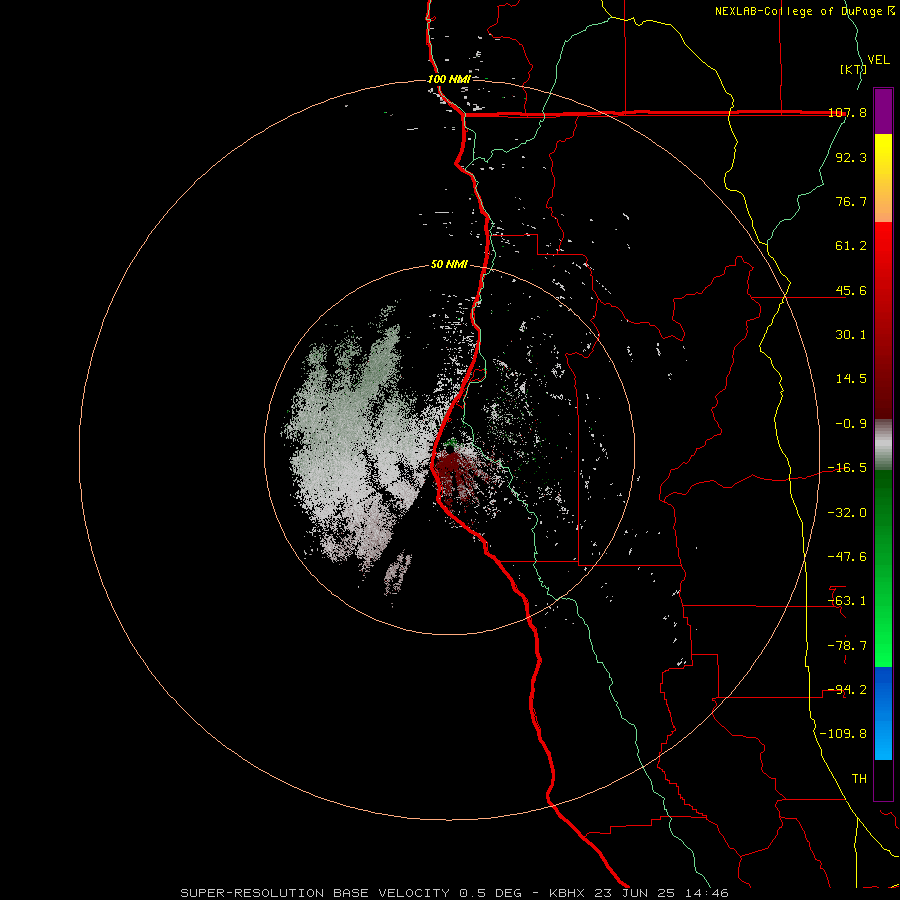Select the 107.8 legend value
The width and height of the screenshot is (900, 900).
point(847,113)
